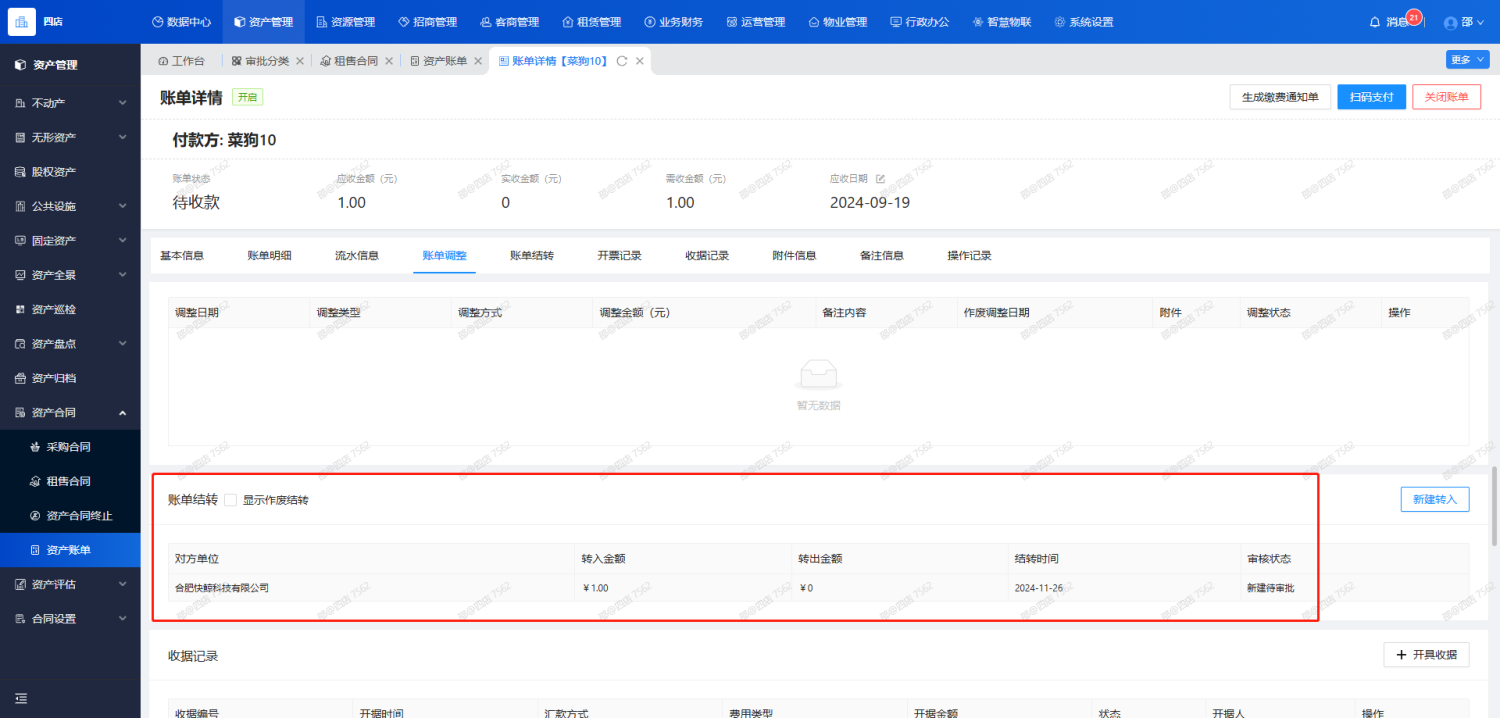Switch to the 流水信息 tab

tap(357, 256)
